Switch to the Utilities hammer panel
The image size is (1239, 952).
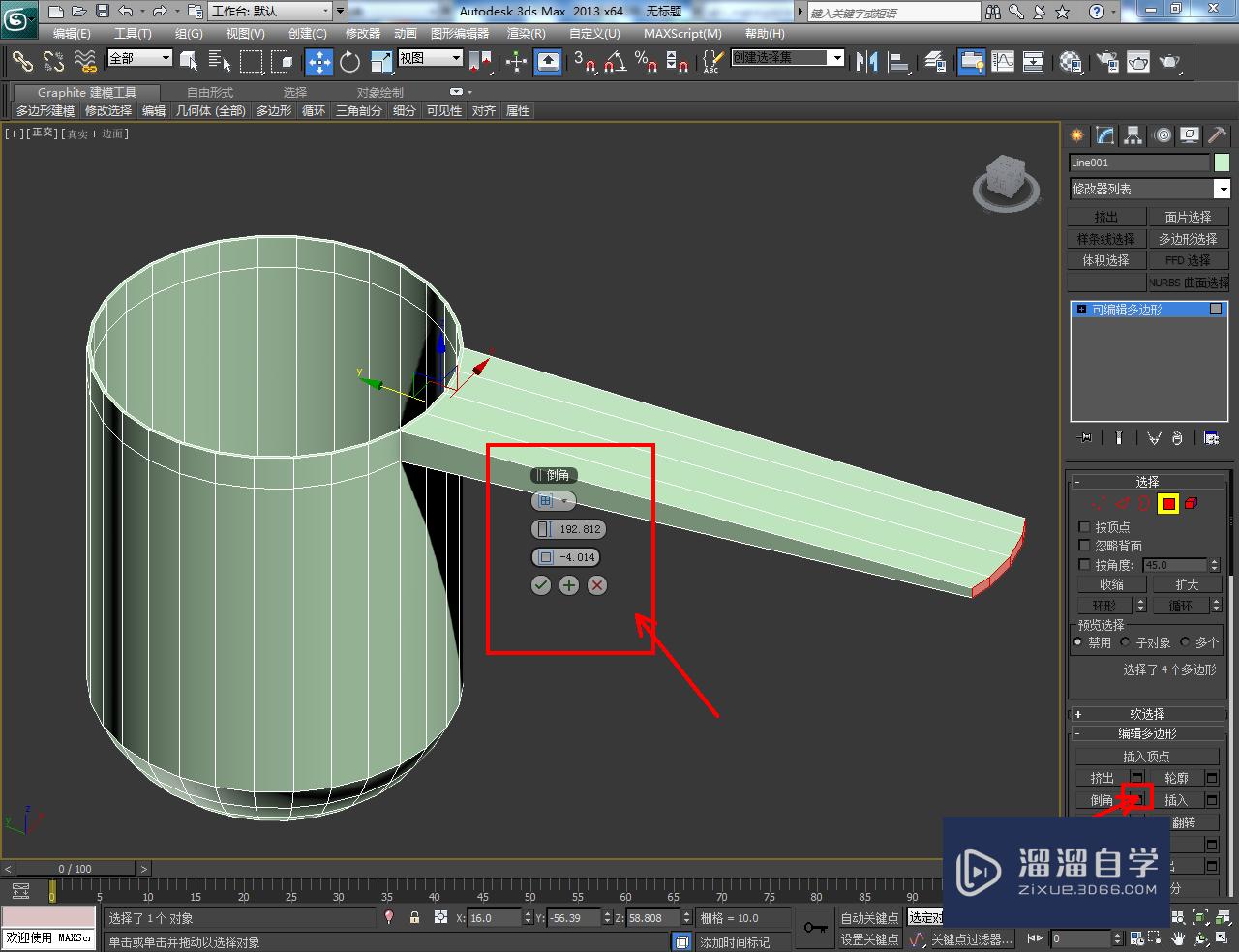click(x=1218, y=135)
